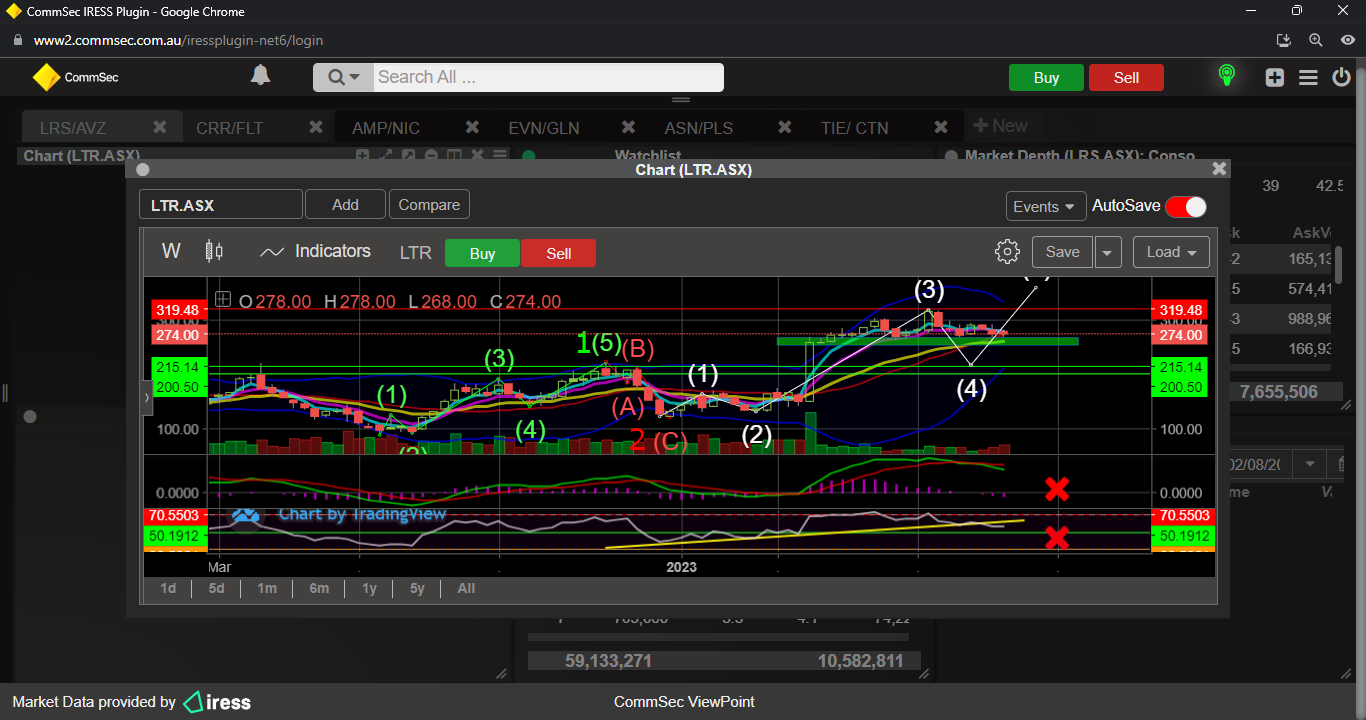Click the LTR.ASX symbol input field
Screen dimensions: 1366x720
(220, 205)
